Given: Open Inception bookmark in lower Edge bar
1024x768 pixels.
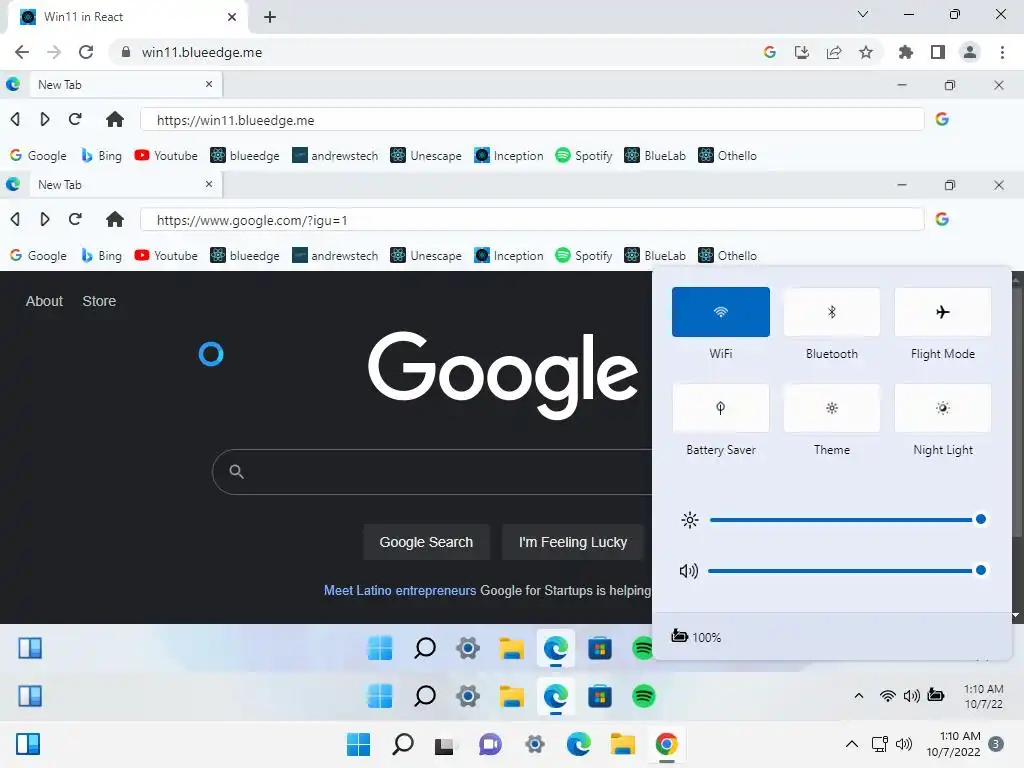Looking at the screenshot, I should point(509,255).
